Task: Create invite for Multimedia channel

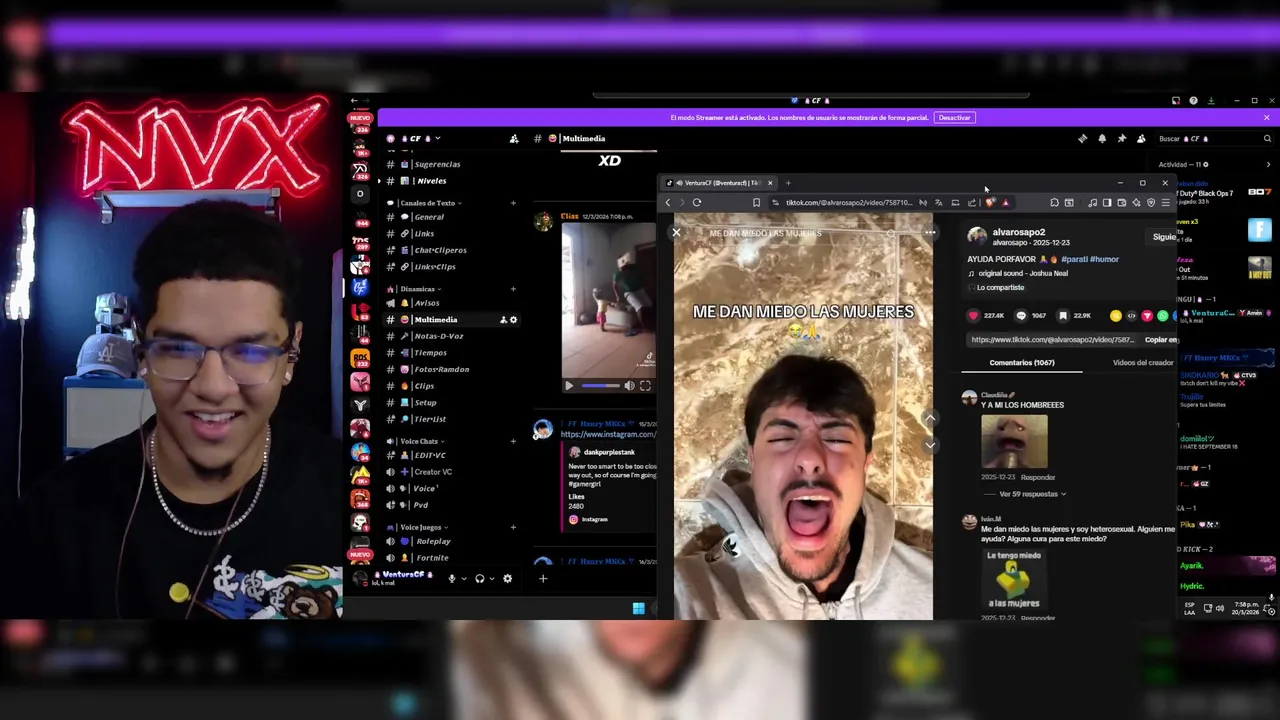Action: tap(503, 320)
